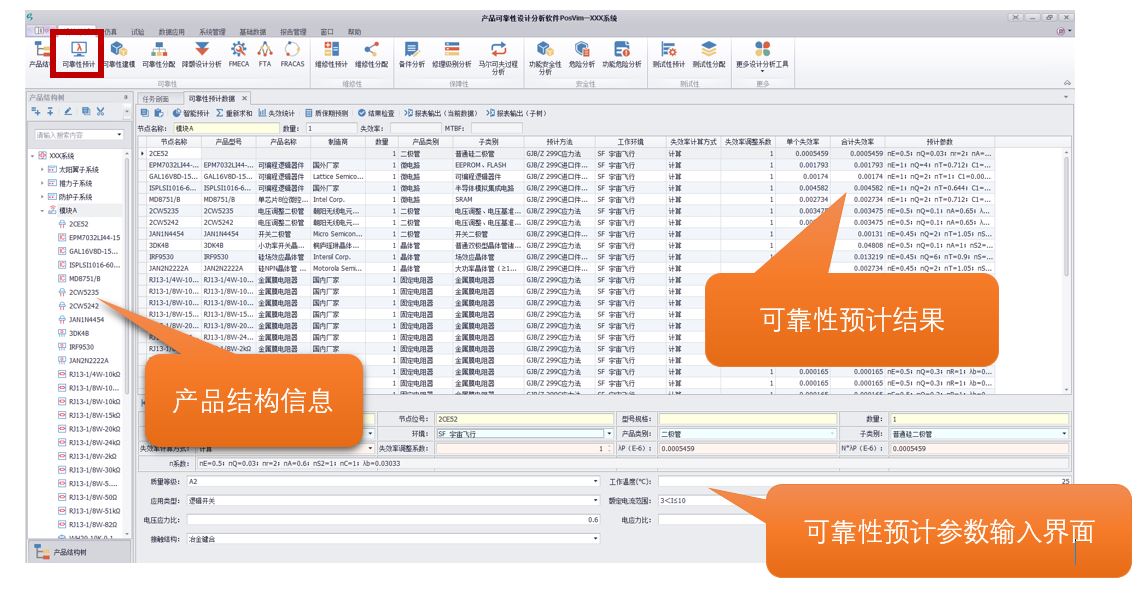This screenshot has height=599, width=1138.
Task: Click the 可靠性建模 ribbon icon
Action: (118, 53)
